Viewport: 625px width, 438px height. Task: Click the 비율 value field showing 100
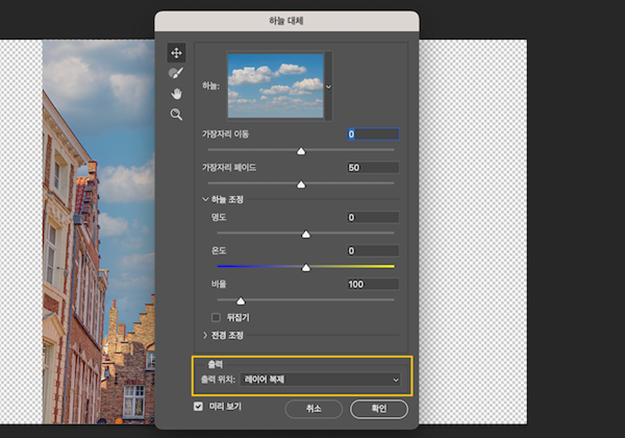coord(373,284)
